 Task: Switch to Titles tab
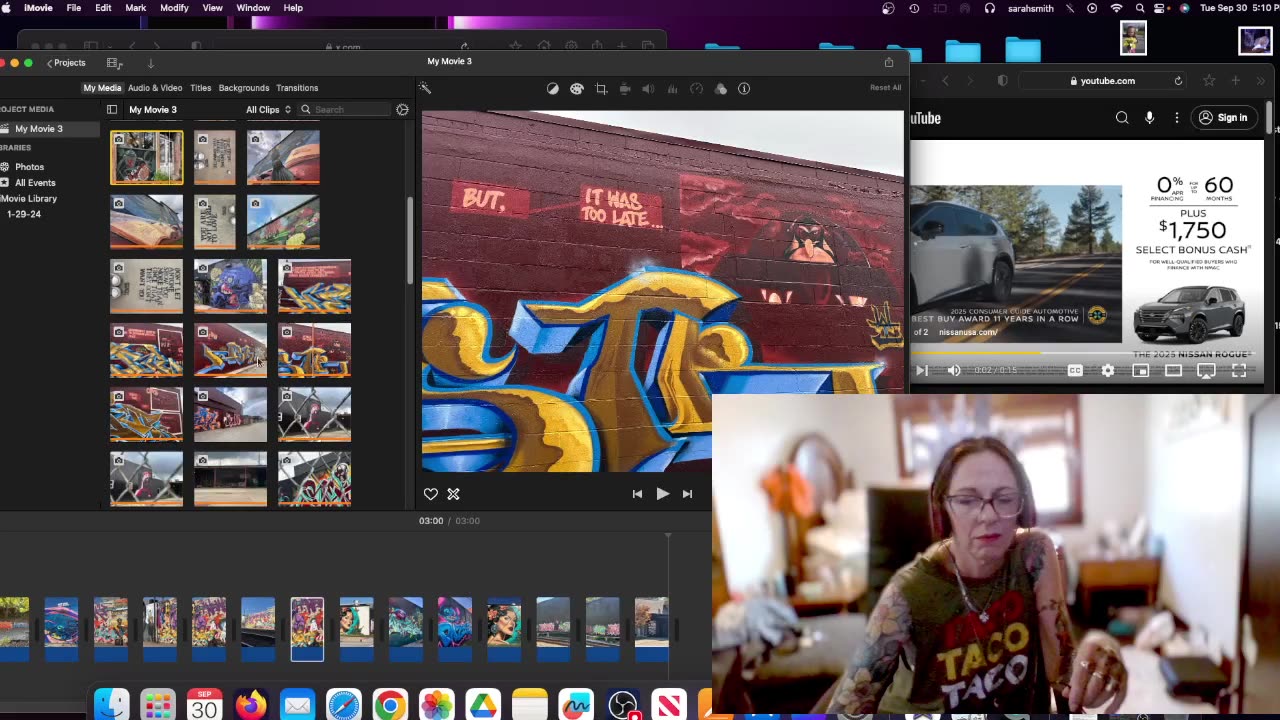[201, 88]
